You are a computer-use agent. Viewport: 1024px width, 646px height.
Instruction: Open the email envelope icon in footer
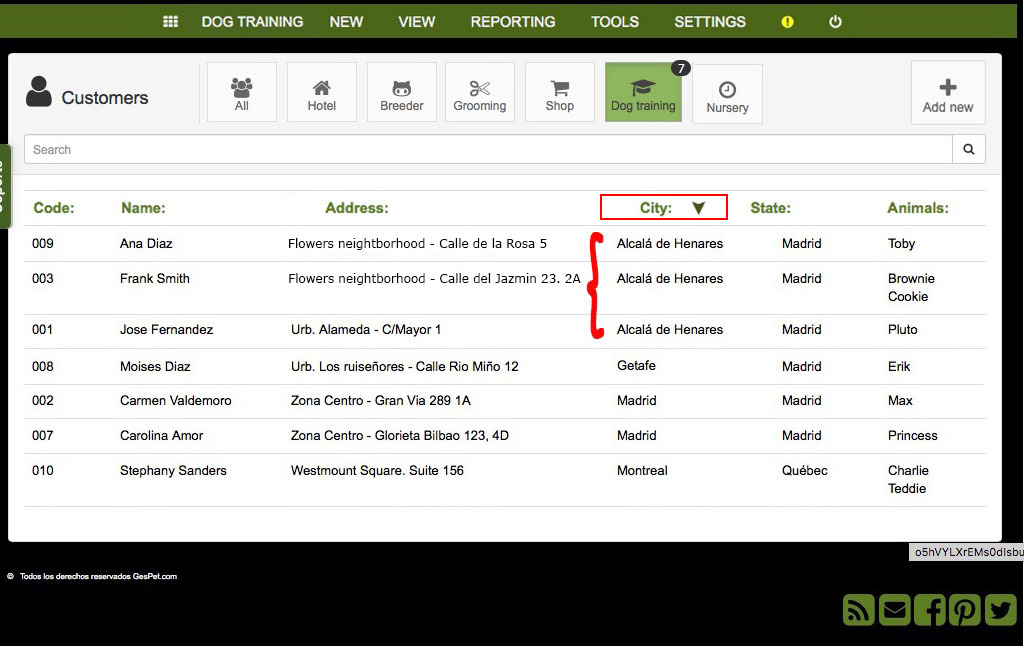pos(895,610)
